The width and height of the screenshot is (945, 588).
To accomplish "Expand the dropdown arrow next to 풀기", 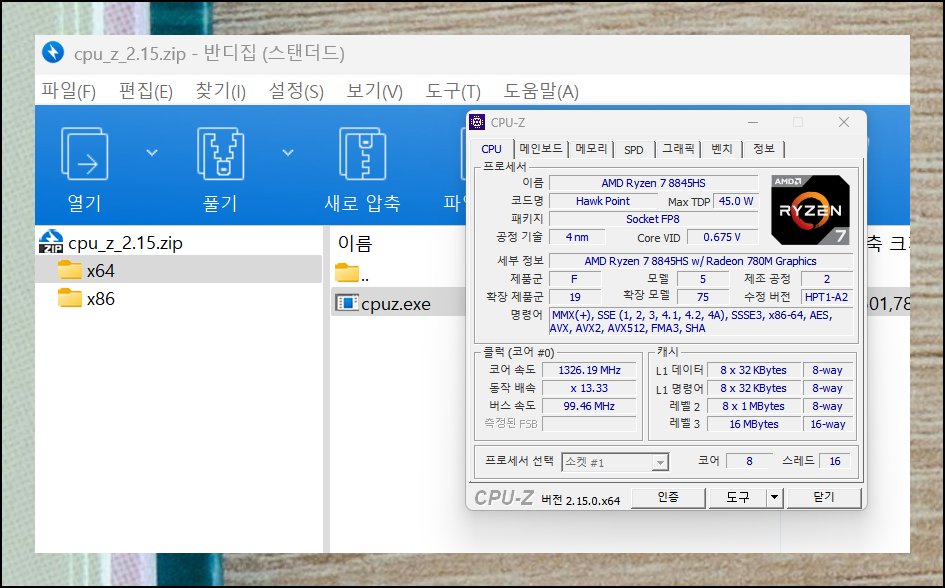I will click(288, 153).
